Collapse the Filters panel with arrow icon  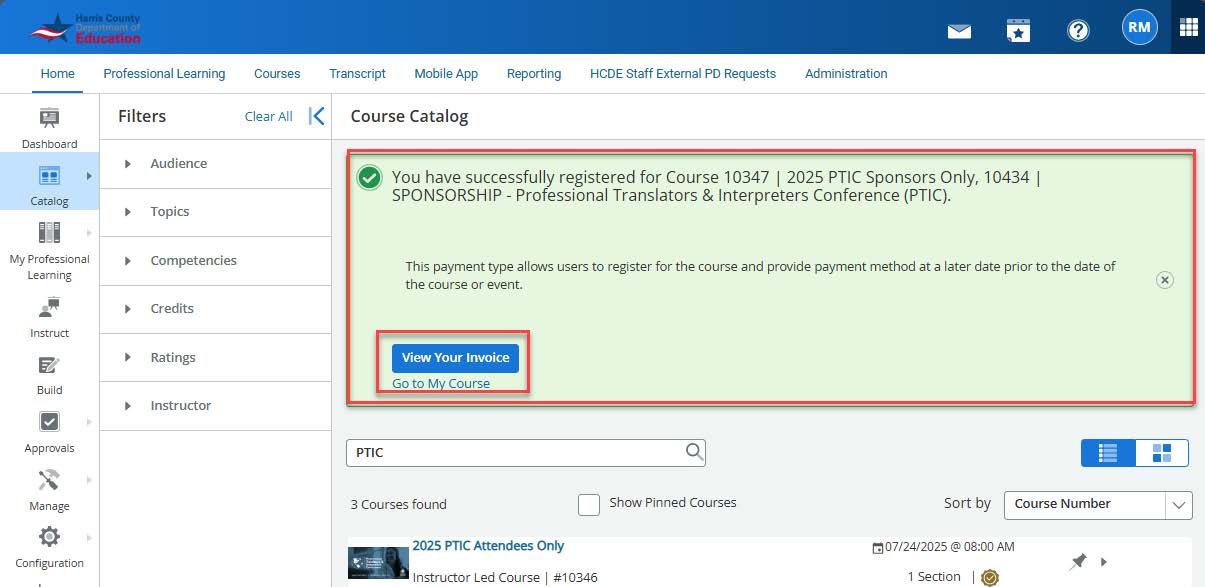317,116
